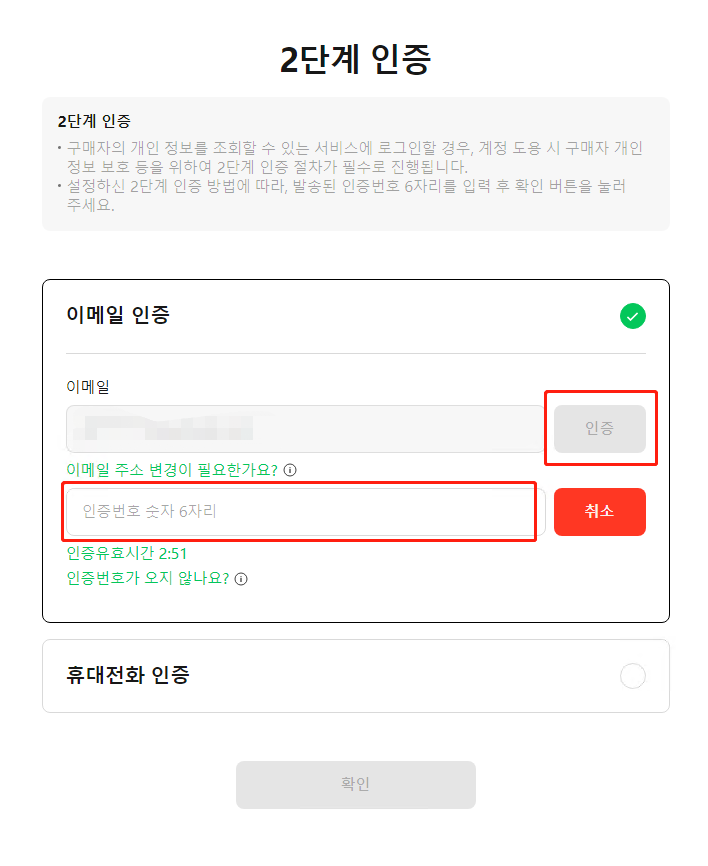Image resolution: width=708 pixels, height=866 pixels.
Task: Select the 이메일 인증 section title
Action: coord(120,314)
